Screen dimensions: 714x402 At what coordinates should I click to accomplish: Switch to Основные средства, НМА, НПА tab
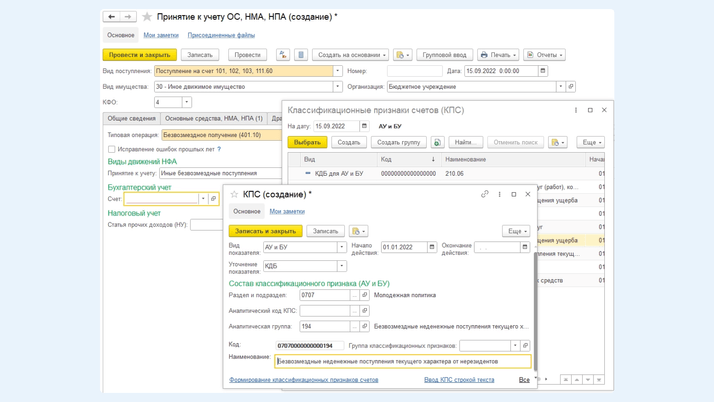click(x=214, y=118)
